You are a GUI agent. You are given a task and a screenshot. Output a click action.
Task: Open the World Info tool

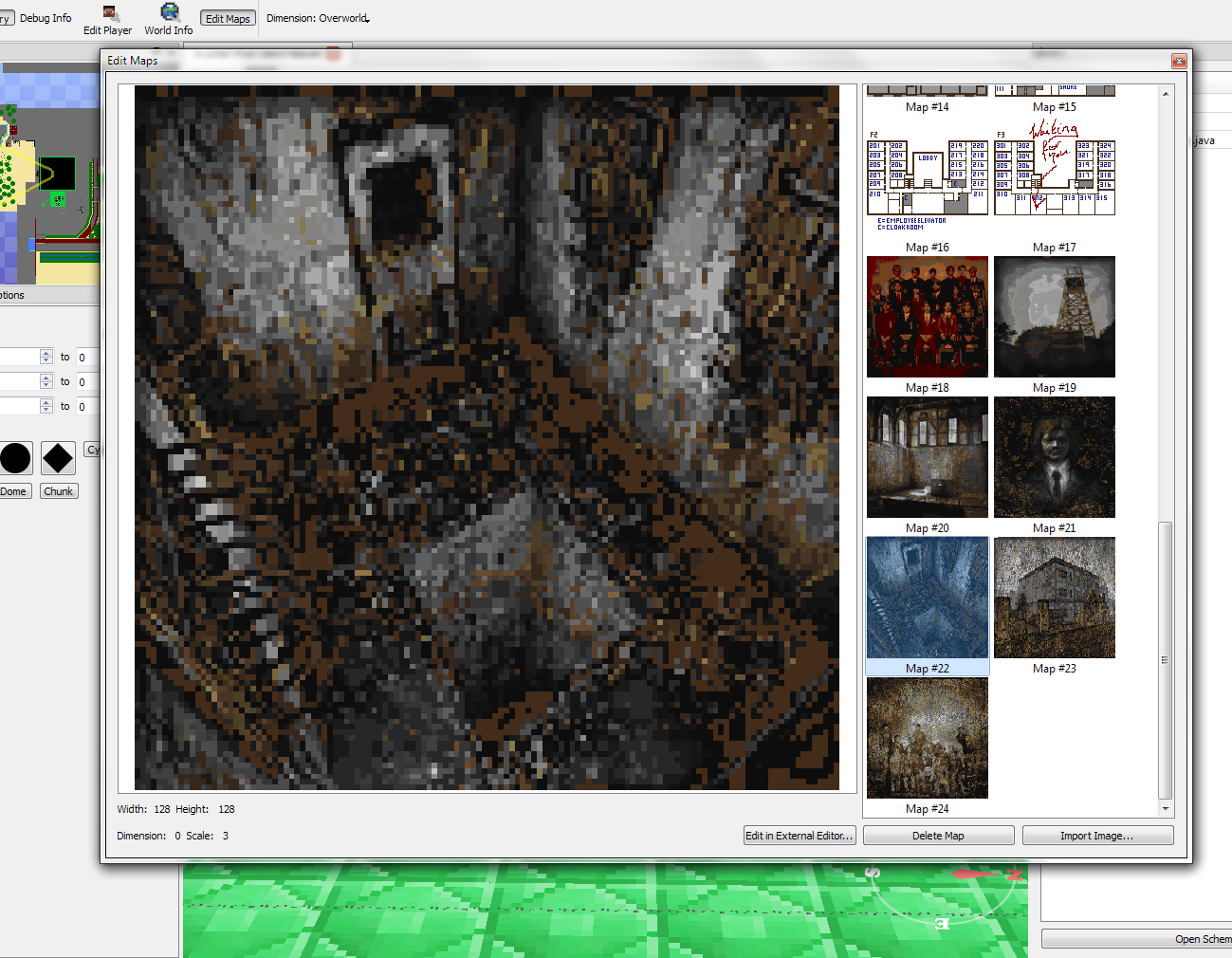click(x=169, y=19)
